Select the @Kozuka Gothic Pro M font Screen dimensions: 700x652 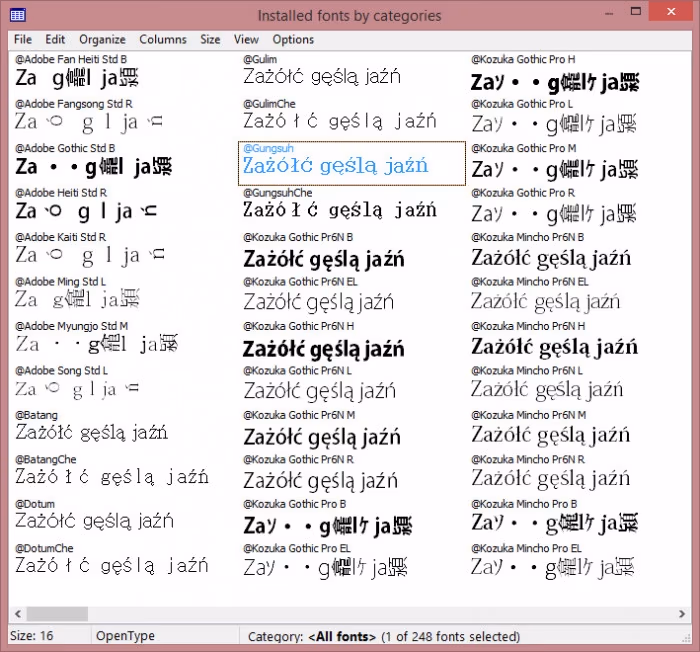point(579,163)
